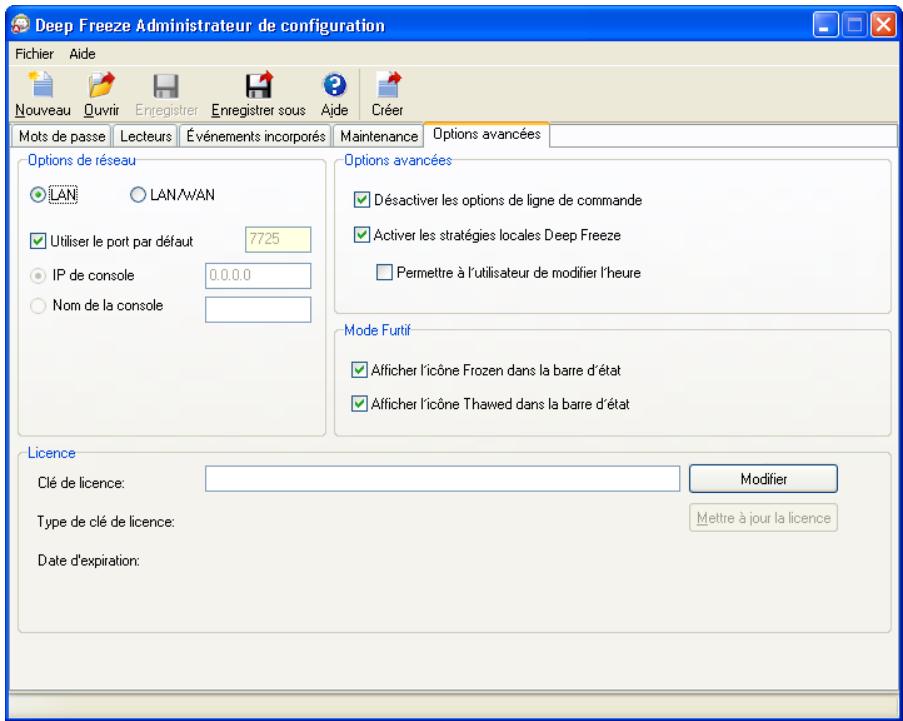
Task: Open help via the Aide question-mark icon
Action: pyautogui.click(x=335, y=85)
